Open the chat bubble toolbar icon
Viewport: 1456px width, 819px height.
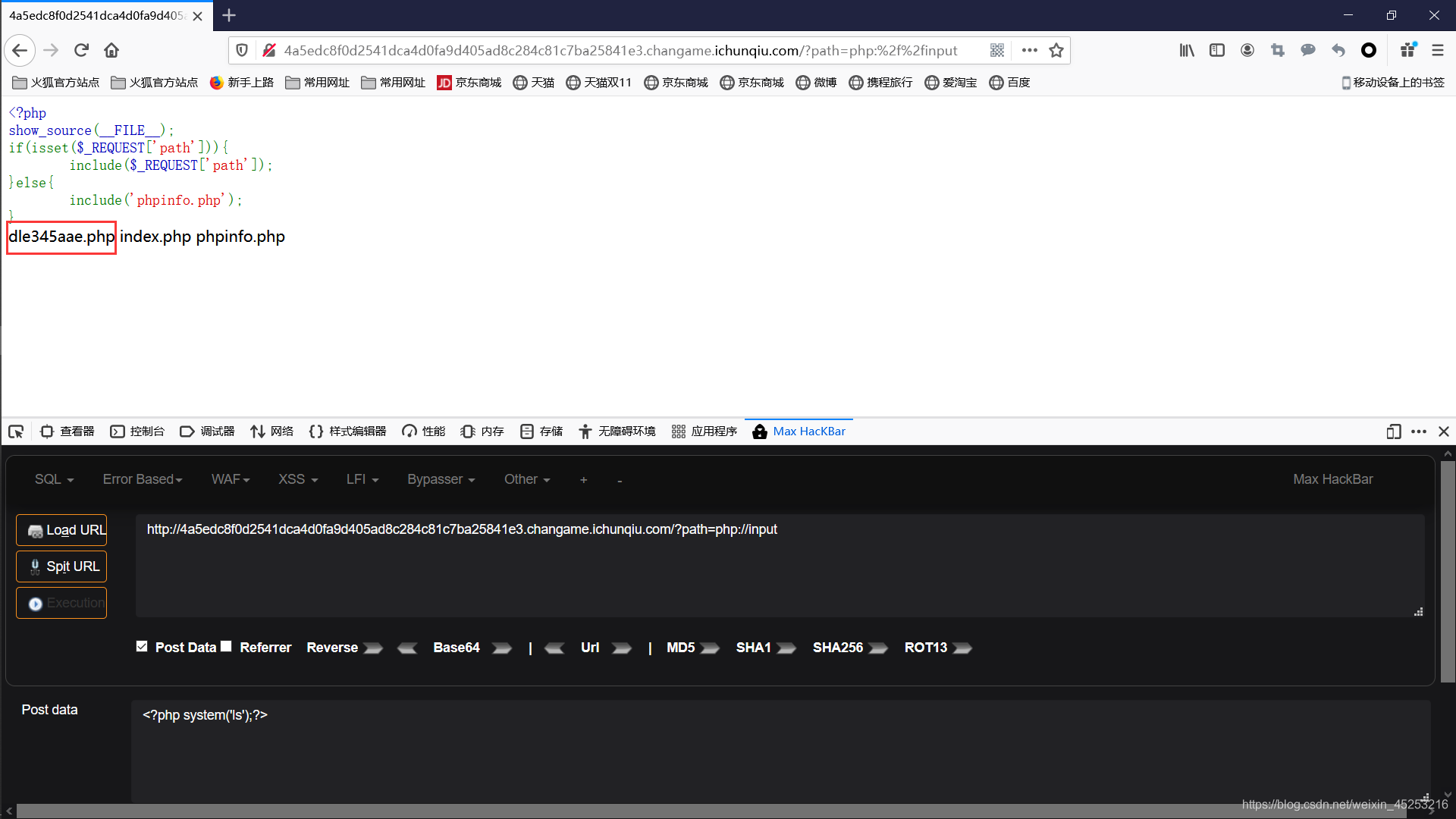pos(1308,50)
